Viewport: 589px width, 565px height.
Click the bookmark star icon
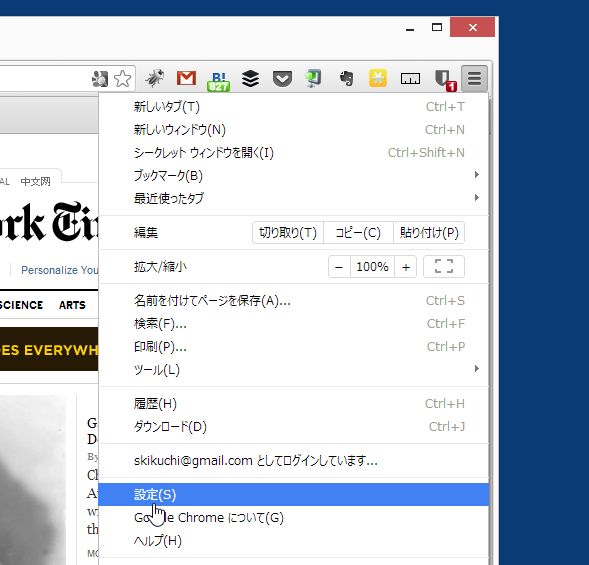pos(122,79)
